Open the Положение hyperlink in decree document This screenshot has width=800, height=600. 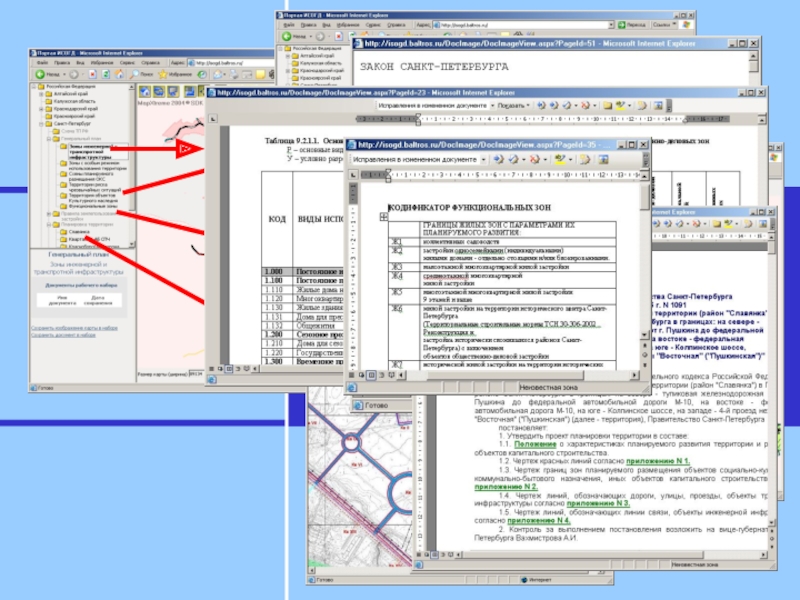[535, 444]
